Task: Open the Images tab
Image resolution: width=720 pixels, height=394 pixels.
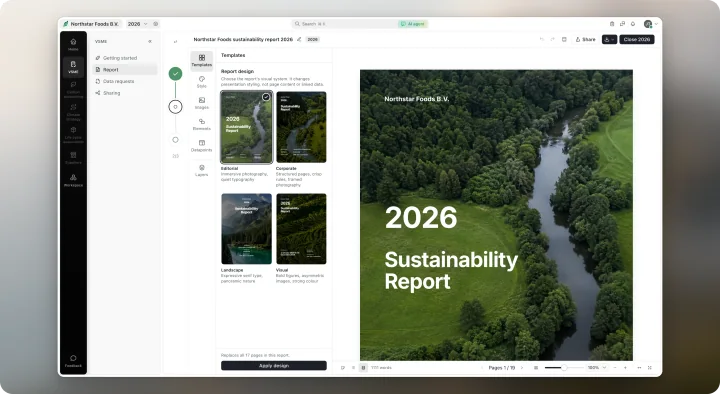Action: click(202, 103)
